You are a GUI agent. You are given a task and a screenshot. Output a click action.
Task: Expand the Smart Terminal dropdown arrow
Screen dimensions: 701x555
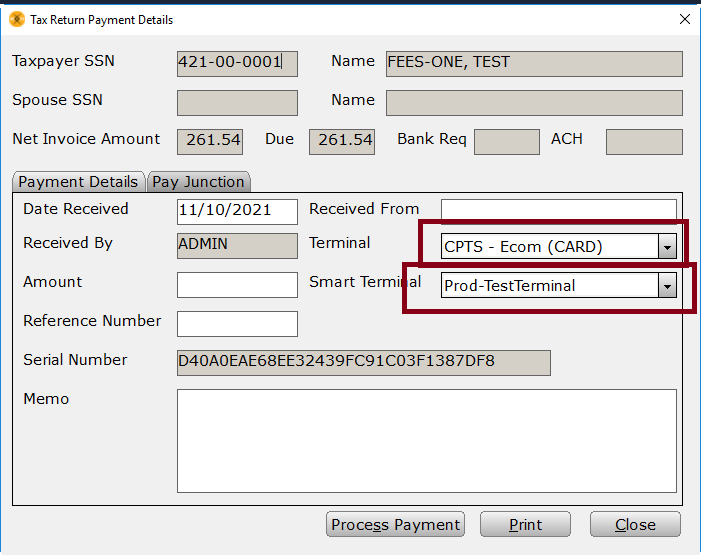667,286
